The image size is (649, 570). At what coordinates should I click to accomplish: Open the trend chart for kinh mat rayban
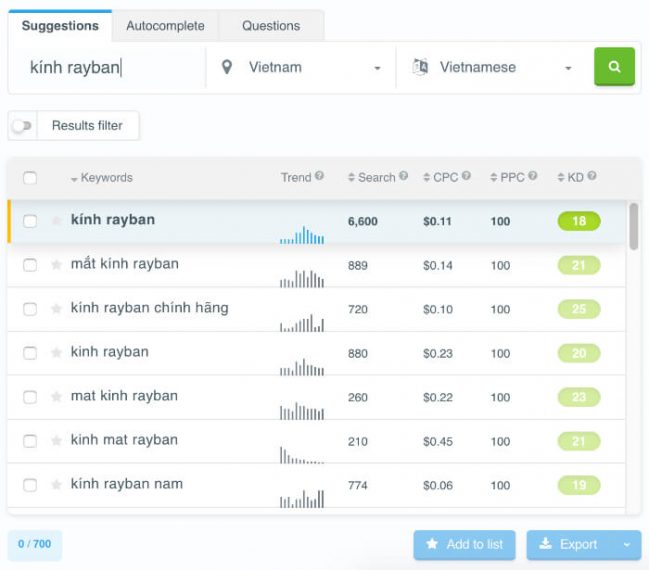[302, 455]
